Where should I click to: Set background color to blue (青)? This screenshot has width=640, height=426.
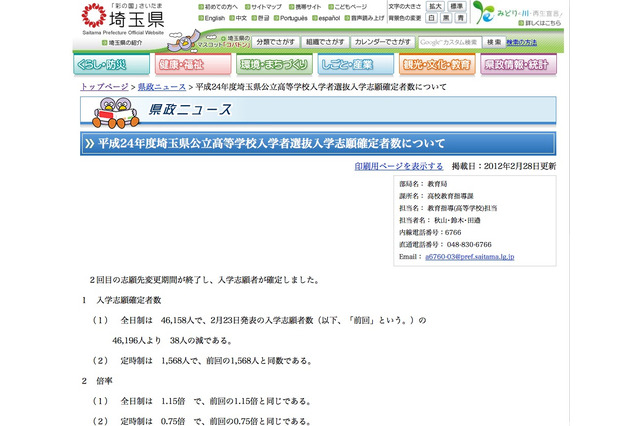[x=460, y=18]
